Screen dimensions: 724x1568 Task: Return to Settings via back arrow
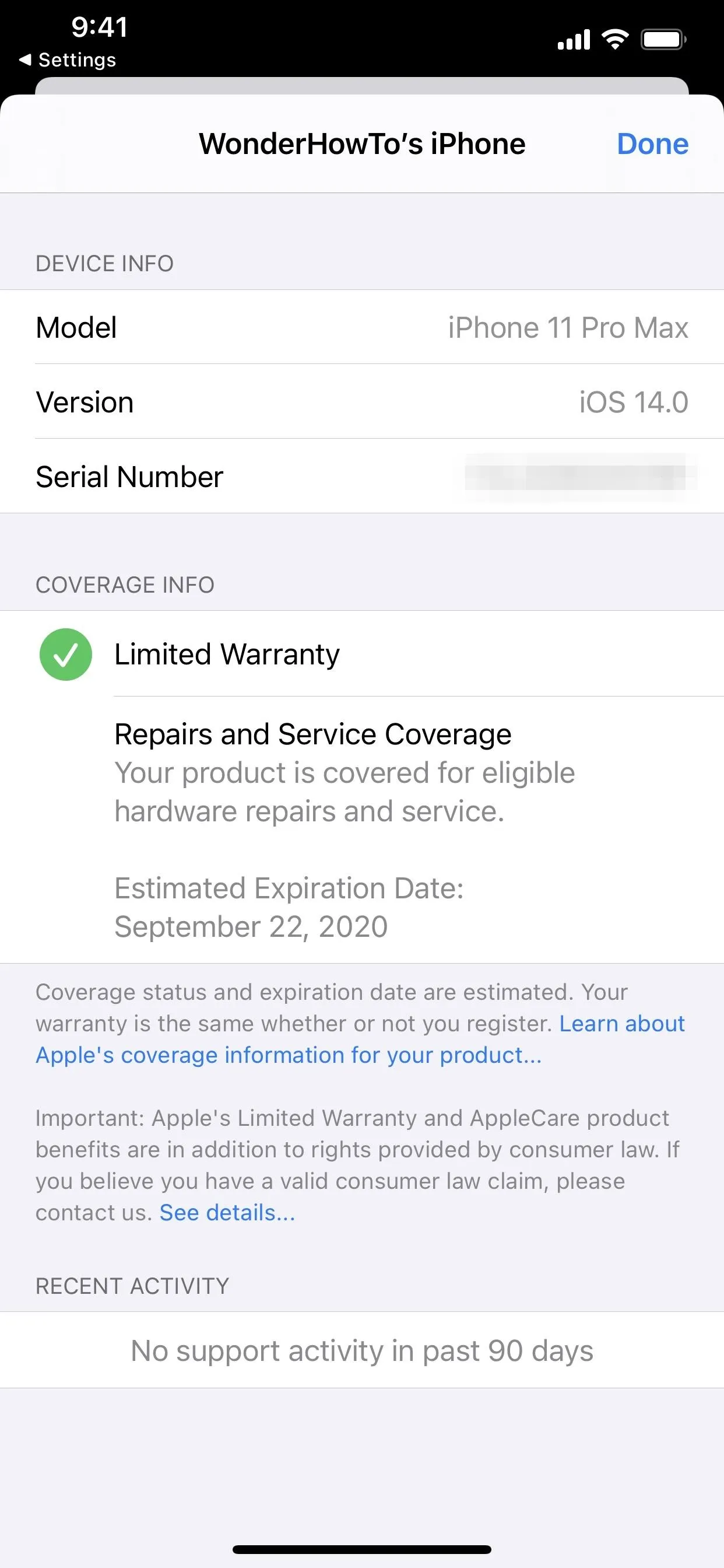click(x=25, y=60)
